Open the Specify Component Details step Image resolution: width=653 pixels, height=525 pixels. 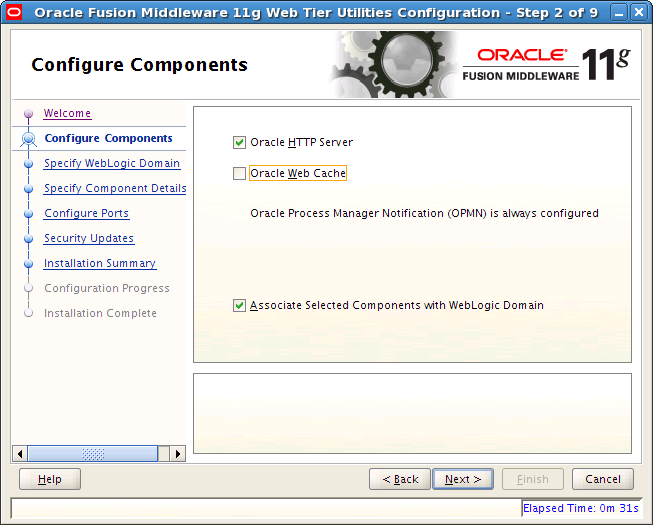click(115, 188)
